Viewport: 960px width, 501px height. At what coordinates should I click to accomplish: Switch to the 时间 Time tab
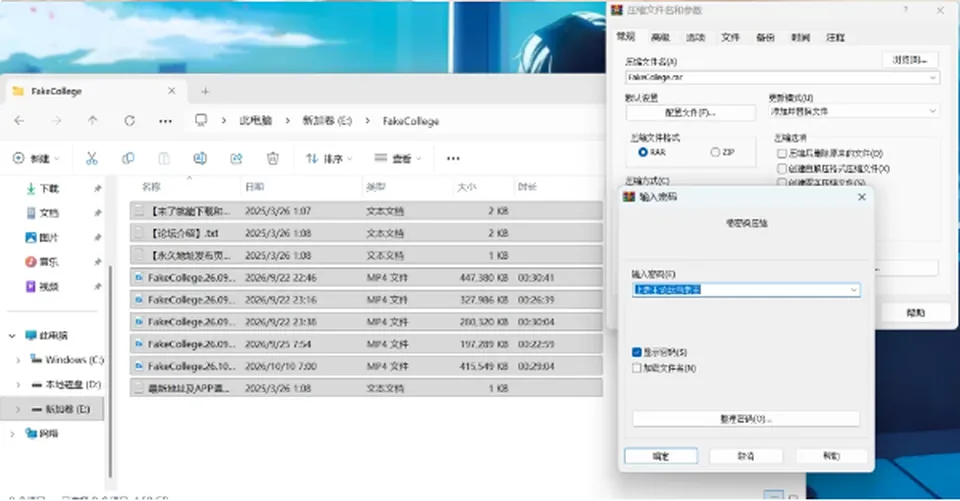[x=800, y=37]
